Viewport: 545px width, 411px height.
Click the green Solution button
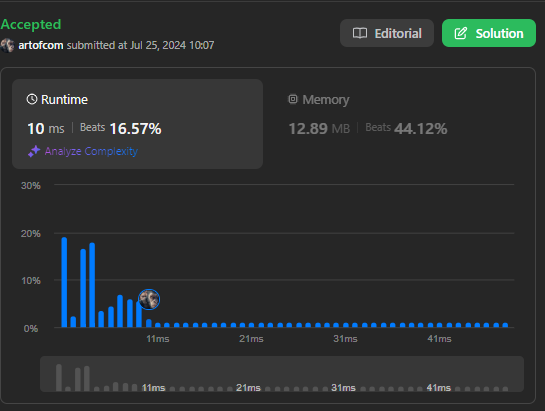[489, 33]
